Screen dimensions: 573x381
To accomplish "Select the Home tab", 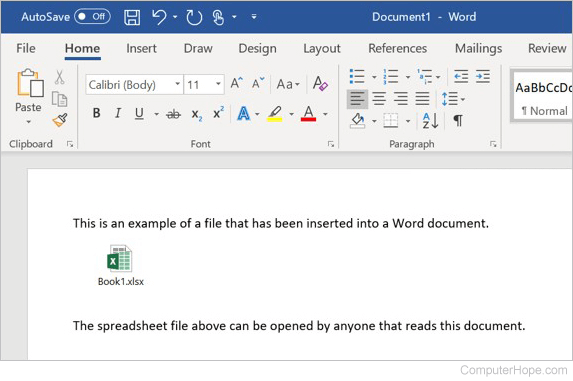I will pos(83,48).
